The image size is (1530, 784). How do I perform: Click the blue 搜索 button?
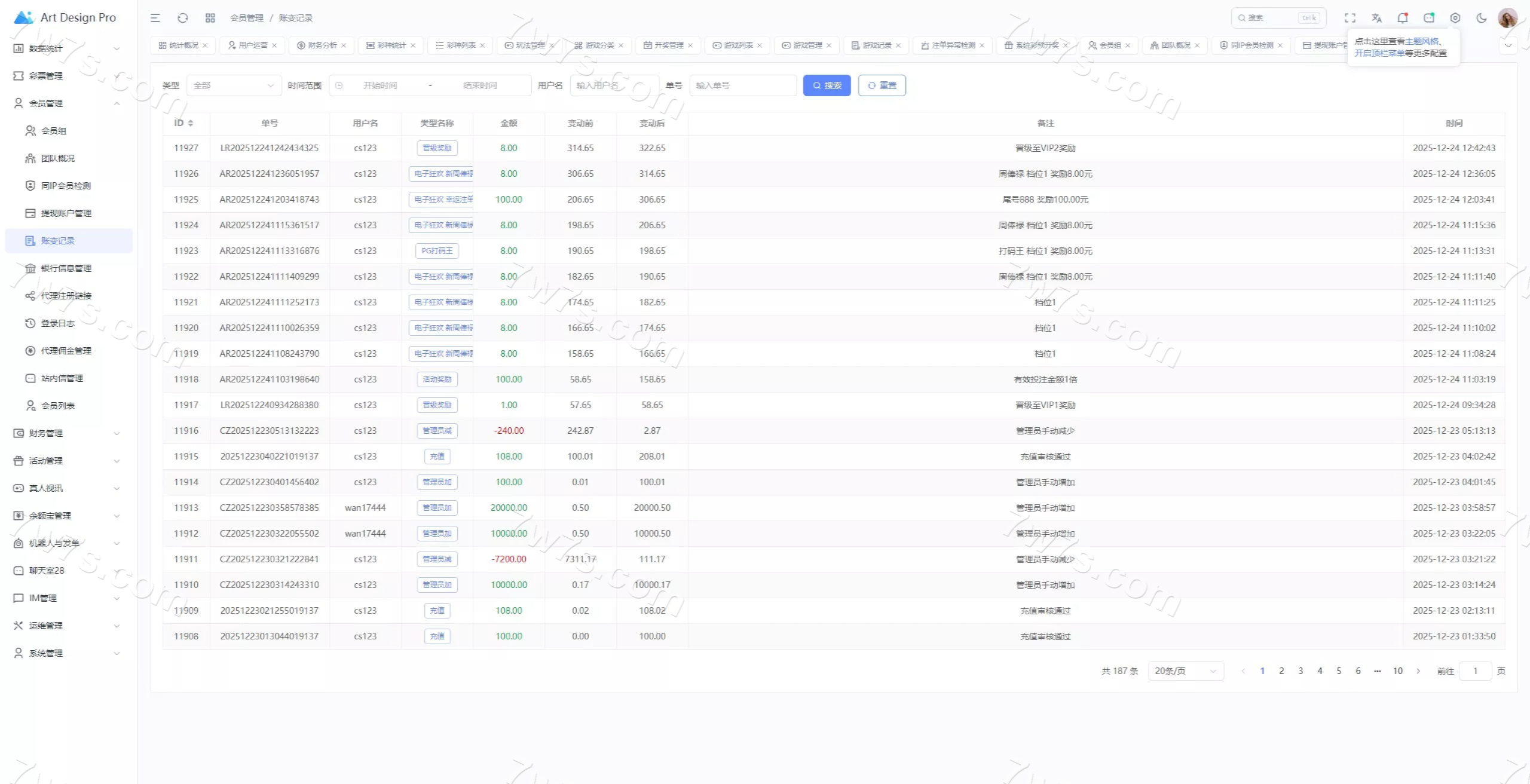coord(827,85)
